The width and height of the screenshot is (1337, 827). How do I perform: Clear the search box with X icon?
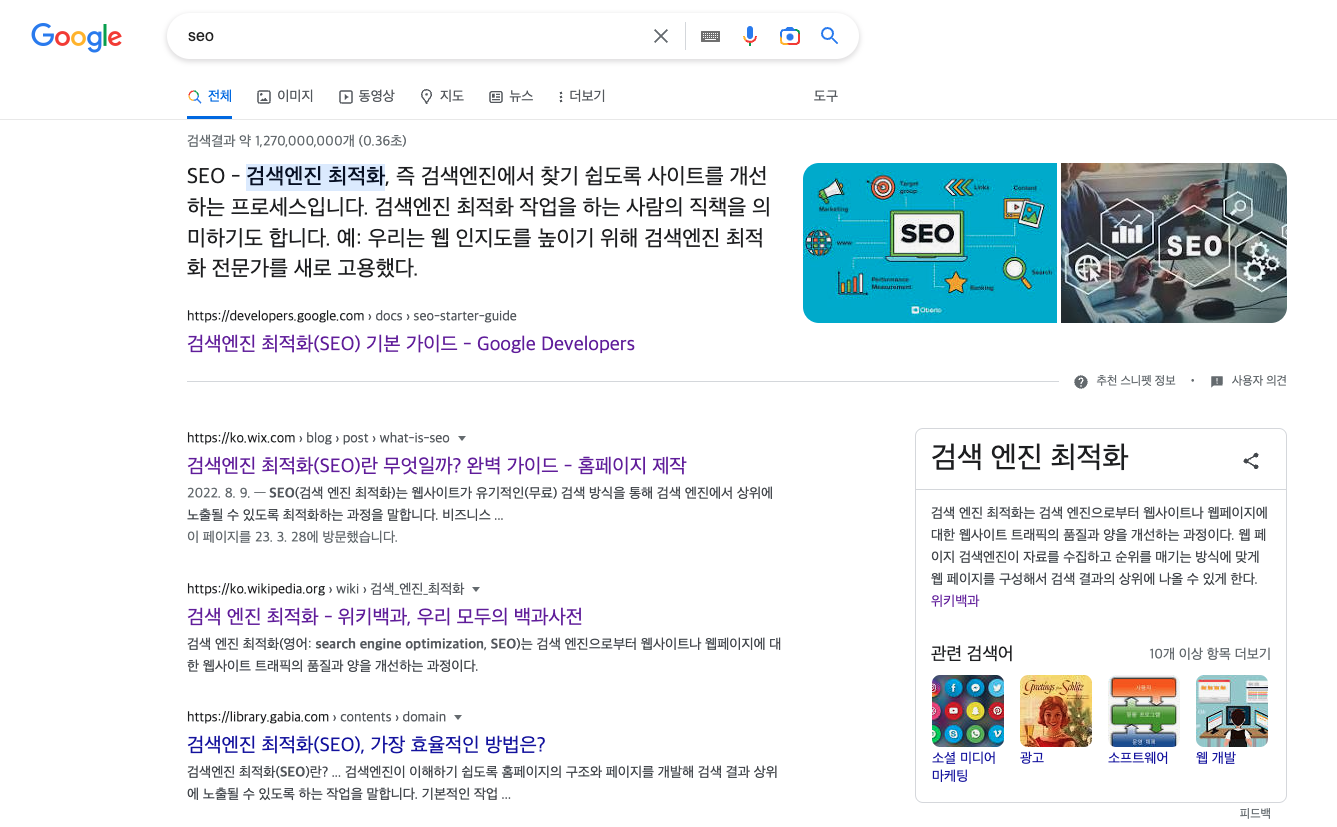point(661,36)
